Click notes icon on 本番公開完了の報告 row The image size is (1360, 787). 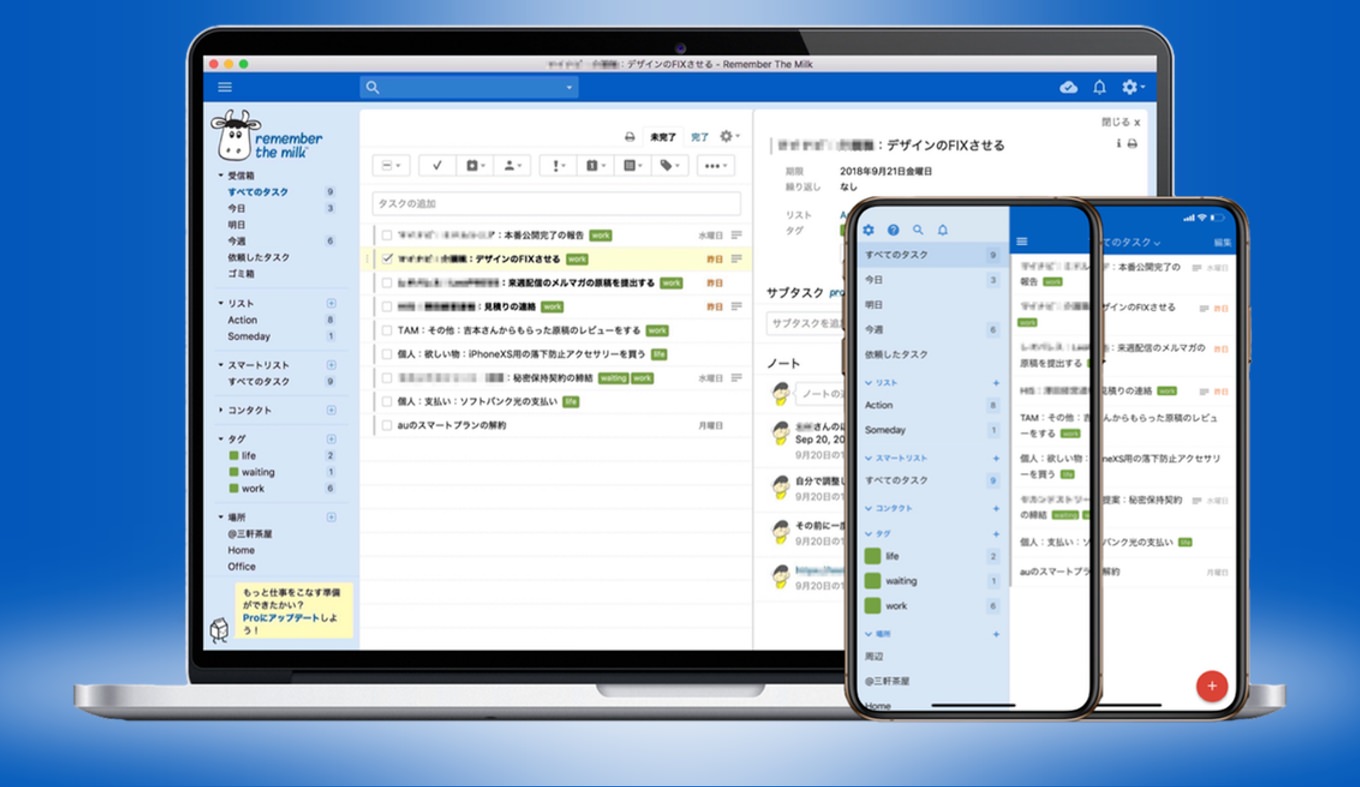tap(737, 235)
